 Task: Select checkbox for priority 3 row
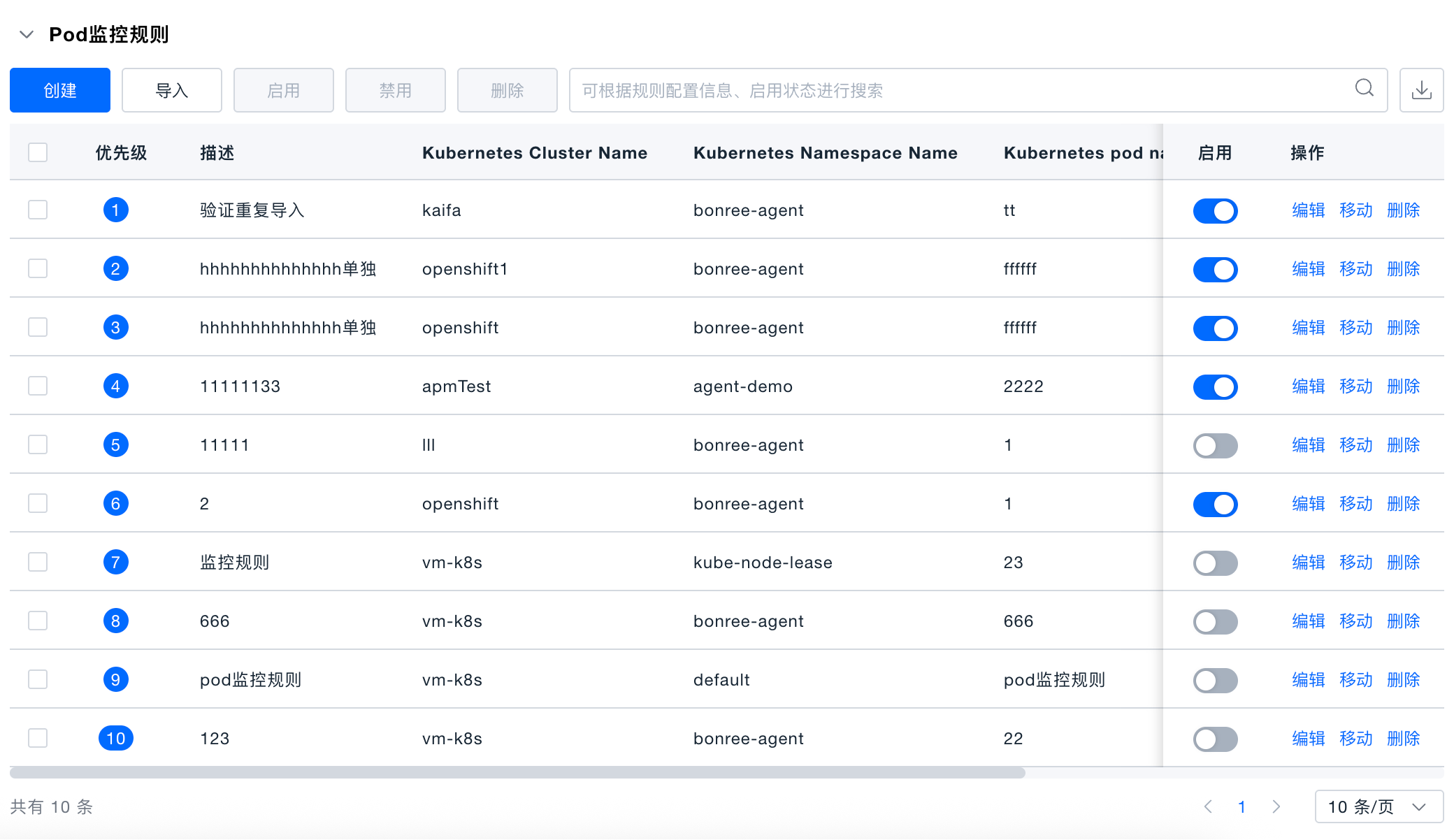point(38,327)
